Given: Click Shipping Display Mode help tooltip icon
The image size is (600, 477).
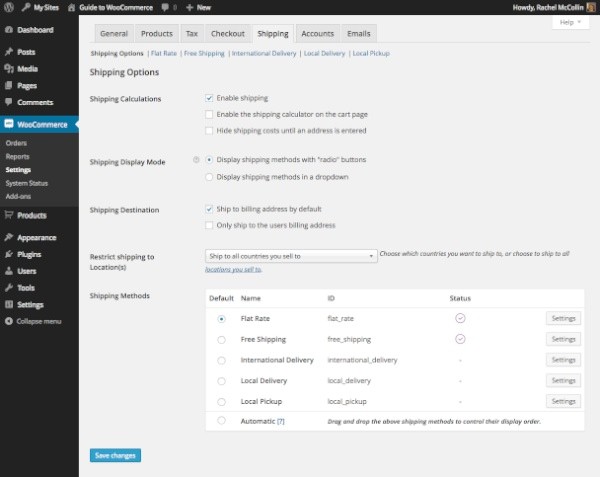Looking at the screenshot, I should 196,160.
